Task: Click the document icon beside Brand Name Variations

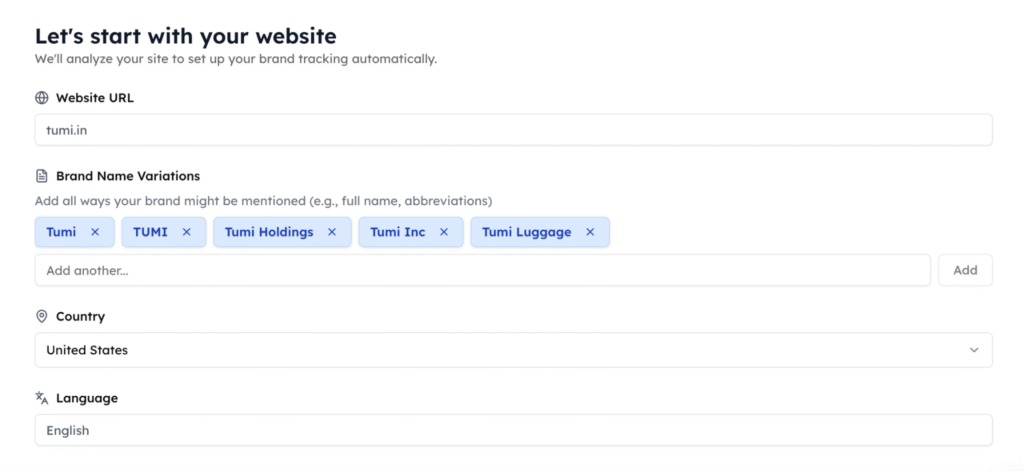Action: tap(42, 176)
